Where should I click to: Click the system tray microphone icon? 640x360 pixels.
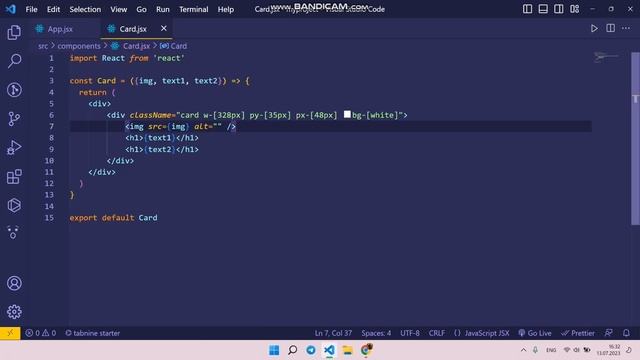(535, 350)
